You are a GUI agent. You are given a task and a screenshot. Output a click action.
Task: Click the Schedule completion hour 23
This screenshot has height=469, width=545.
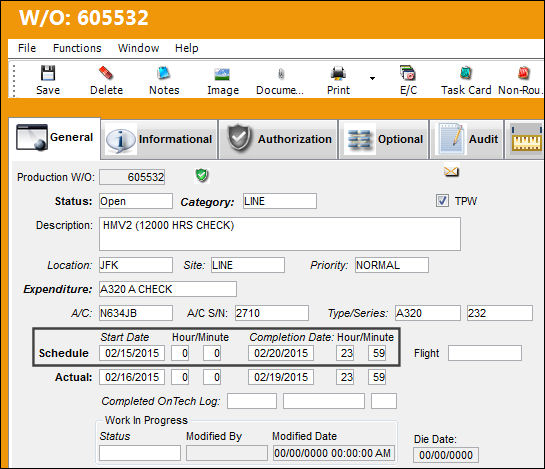(345, 353)
